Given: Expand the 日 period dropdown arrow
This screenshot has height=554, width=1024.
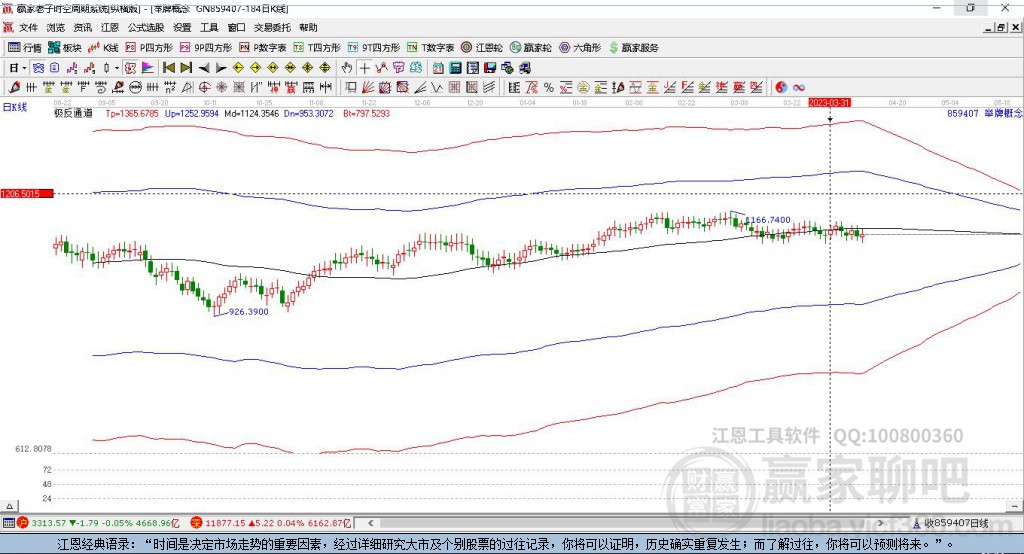Looking at the screenshot, I should (x=24, y=68).
